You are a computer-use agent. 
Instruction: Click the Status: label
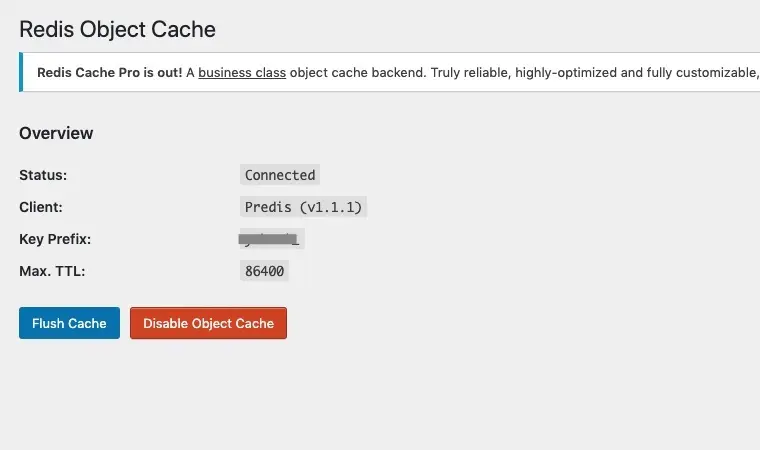[x=43, y=175]
